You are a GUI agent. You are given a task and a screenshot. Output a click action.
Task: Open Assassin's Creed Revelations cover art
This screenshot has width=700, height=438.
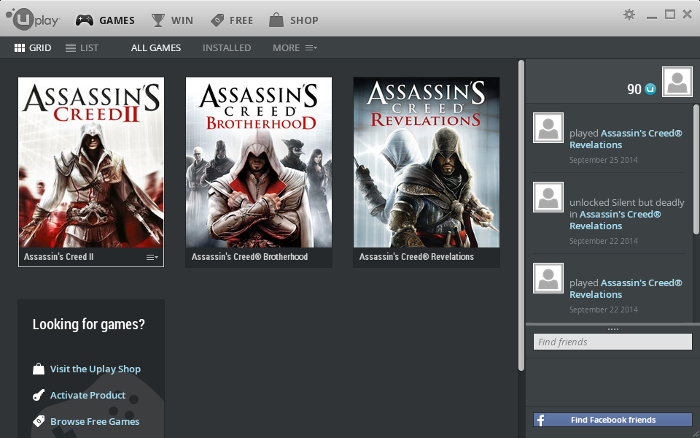click(x=426, y=163)
